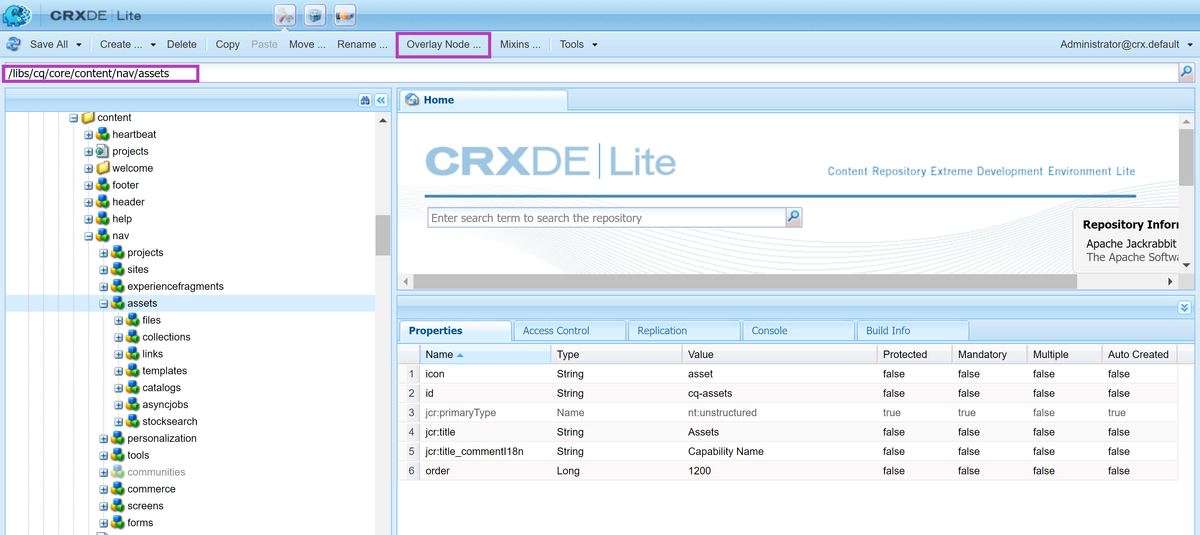Collapse the properties panel double-chevron icon
The width and height of the screenshot is (1200, 535).
pyautogui.click(x=1184, y=308)
